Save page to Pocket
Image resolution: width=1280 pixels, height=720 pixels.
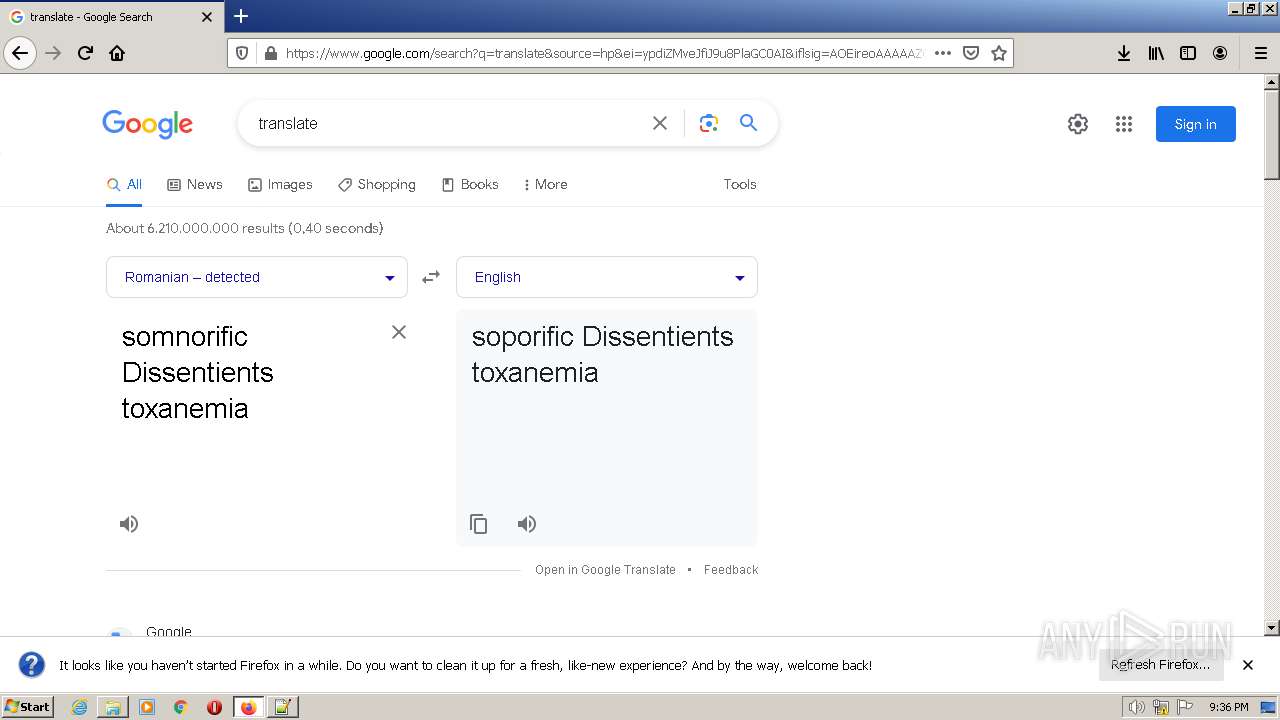970,53
